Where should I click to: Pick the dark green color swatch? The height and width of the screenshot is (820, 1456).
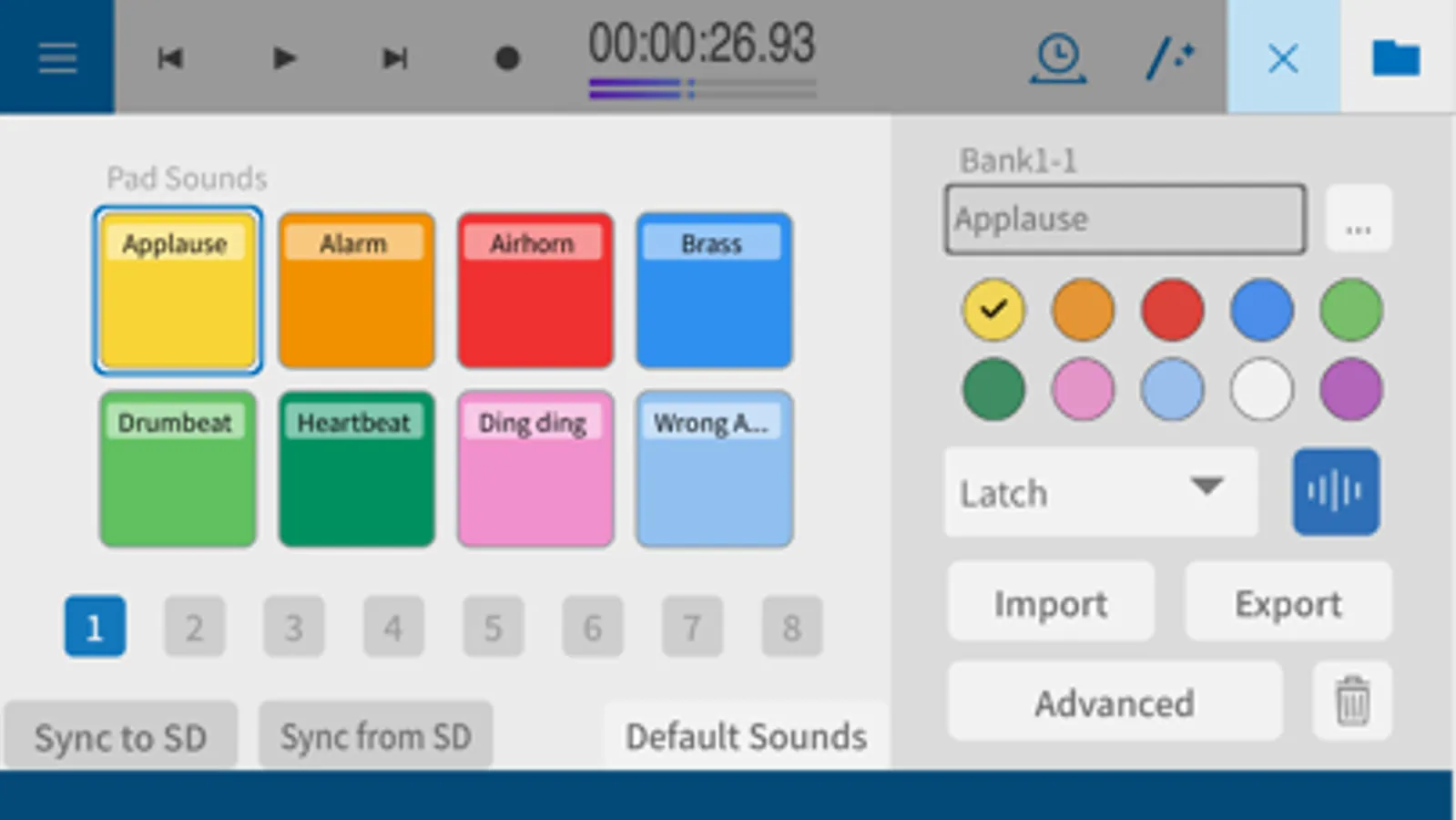tap(993, 389)
